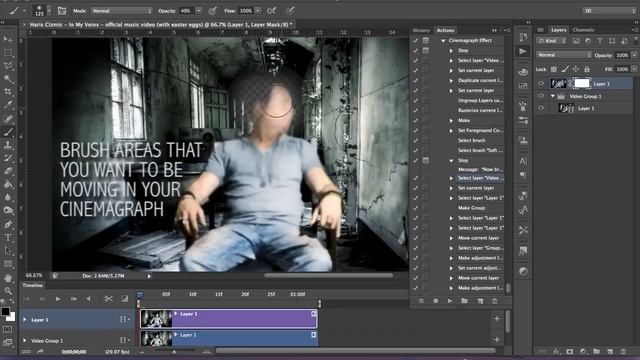The image size is (640, 360).
Task: Enable airbrush mode next to Flow
Action: (271, 11)
